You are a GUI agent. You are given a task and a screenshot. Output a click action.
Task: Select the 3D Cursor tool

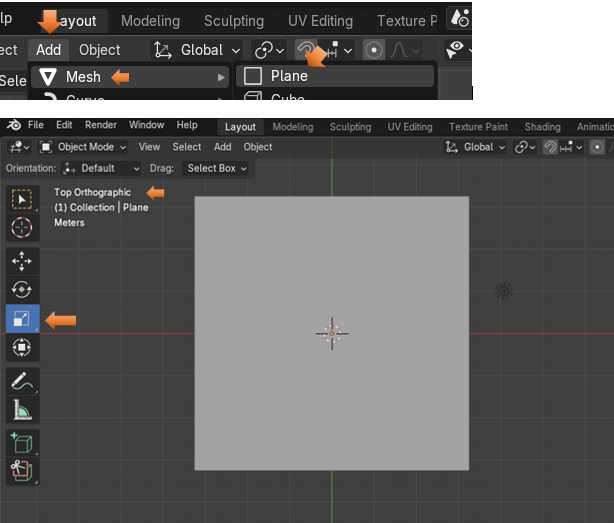[22, 227]
